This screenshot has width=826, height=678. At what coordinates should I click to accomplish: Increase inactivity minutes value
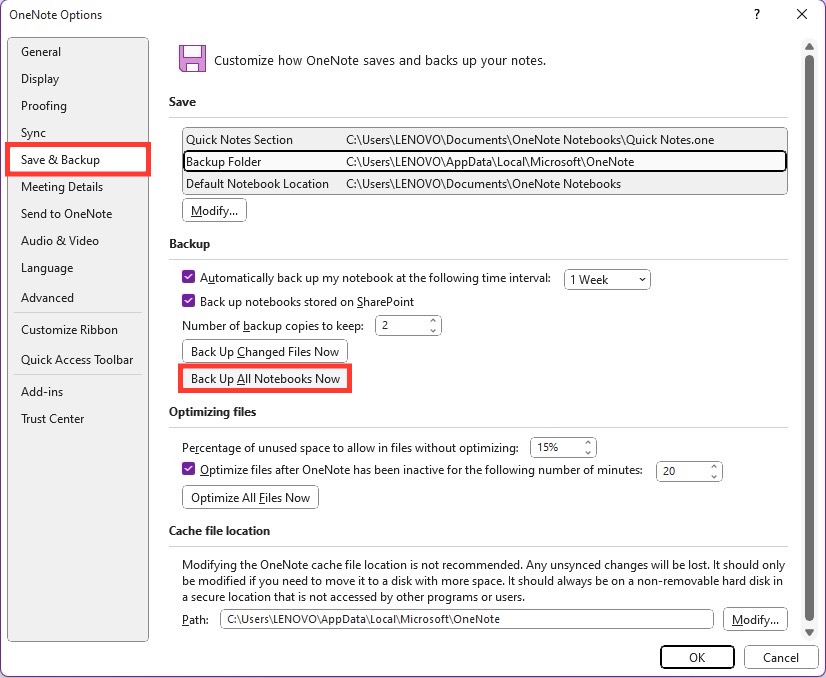pos(714,466)
